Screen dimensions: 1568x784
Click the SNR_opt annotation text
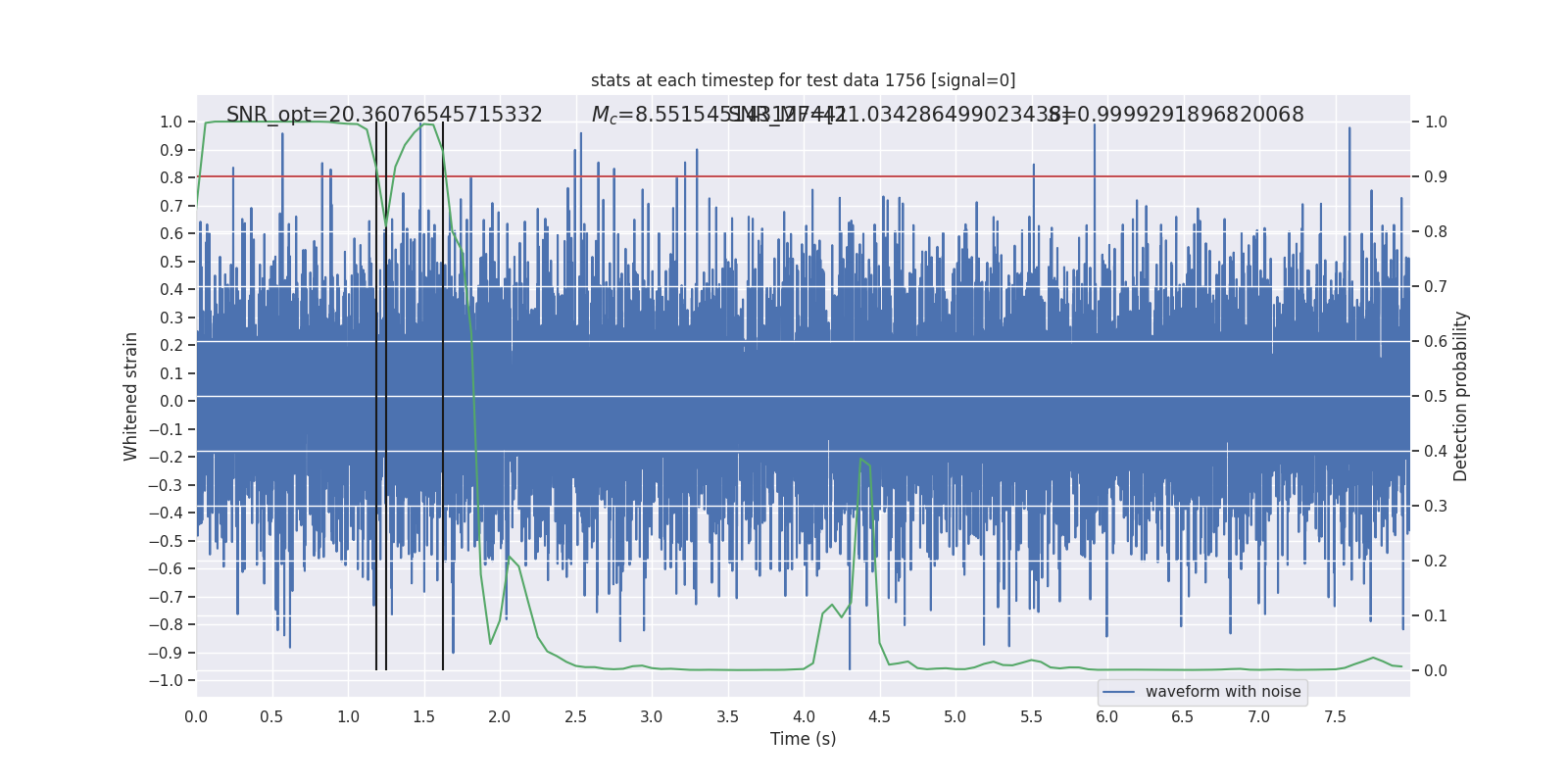tap(384, 115)
